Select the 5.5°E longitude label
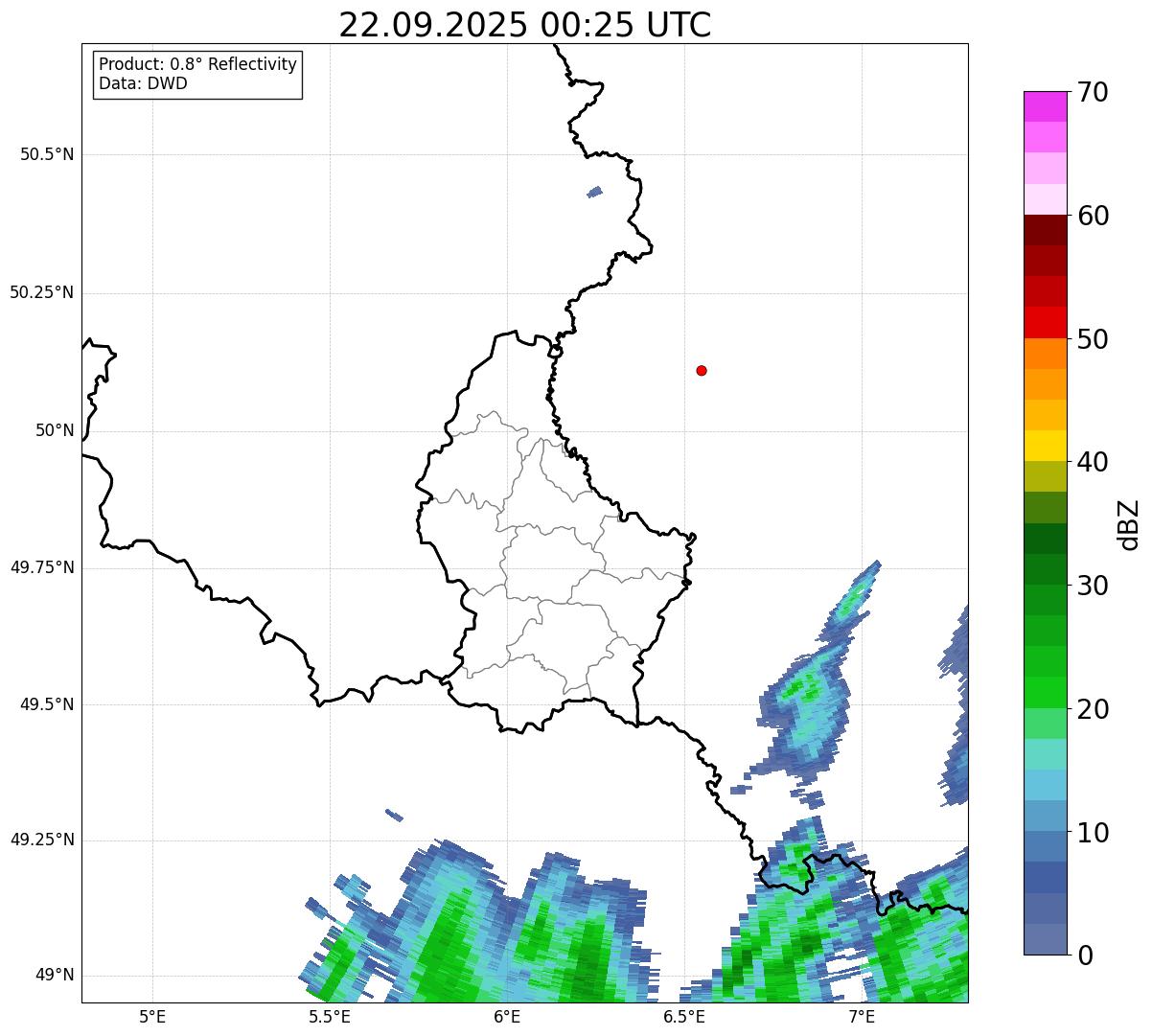1152x1036 pixels. [x=330, y=1017]
